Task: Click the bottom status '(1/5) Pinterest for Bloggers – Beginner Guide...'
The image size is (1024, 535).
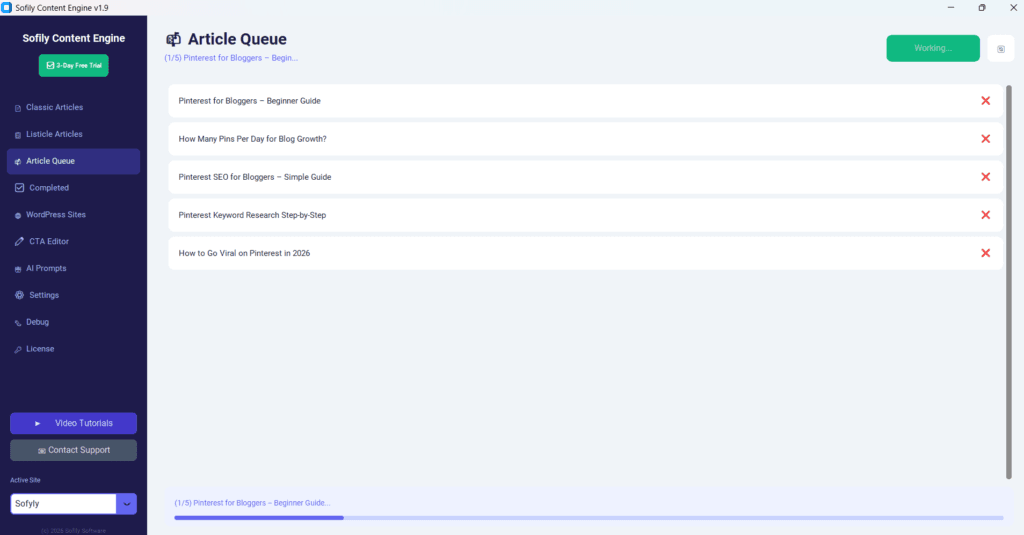Action: click(x=252, y=503)
